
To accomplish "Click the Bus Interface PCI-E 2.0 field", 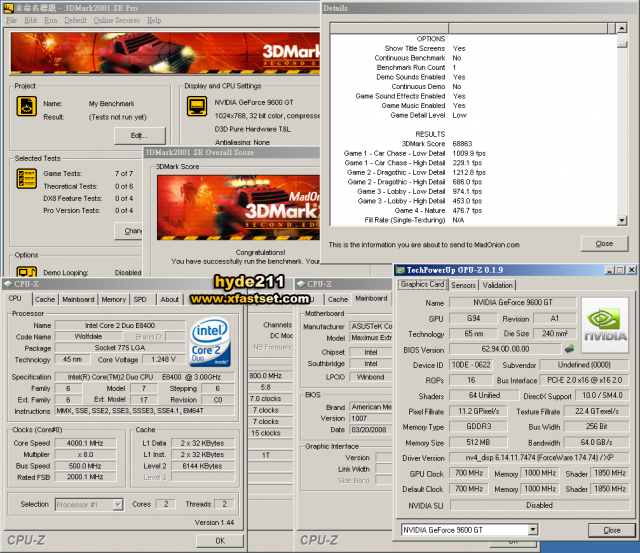I will point(584,380).
